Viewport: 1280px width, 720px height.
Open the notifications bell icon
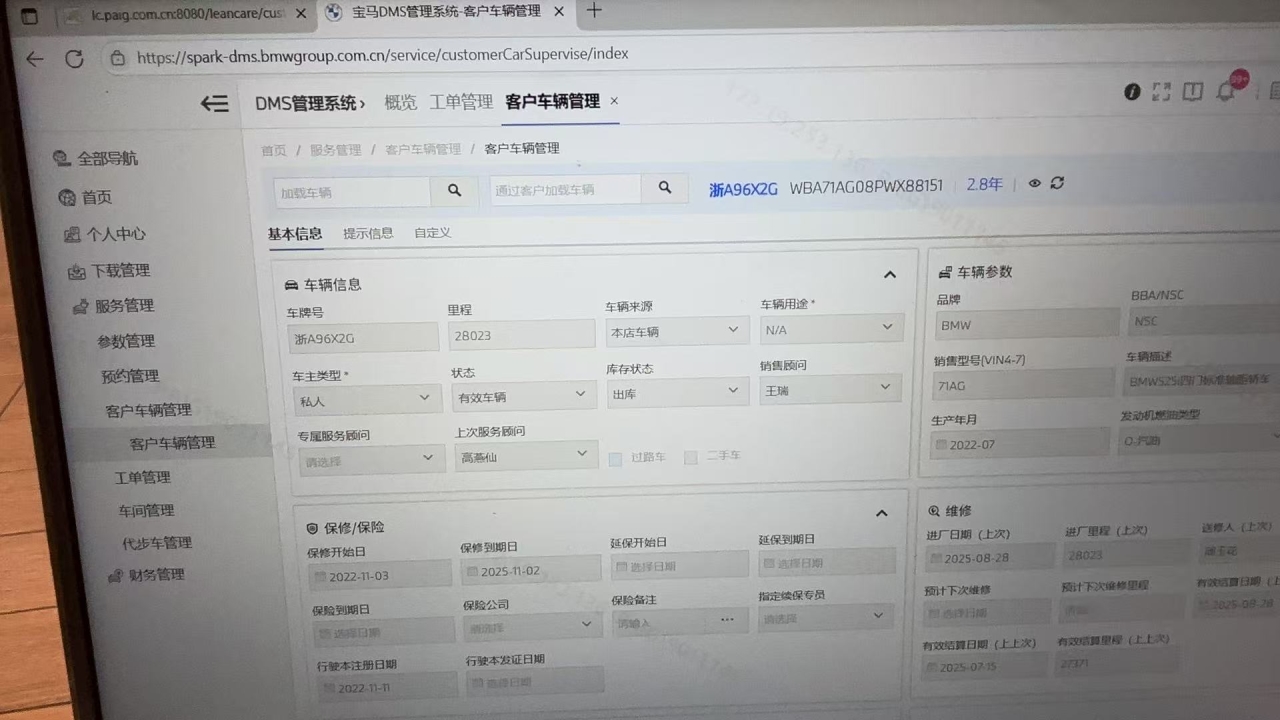(1225, 92)
